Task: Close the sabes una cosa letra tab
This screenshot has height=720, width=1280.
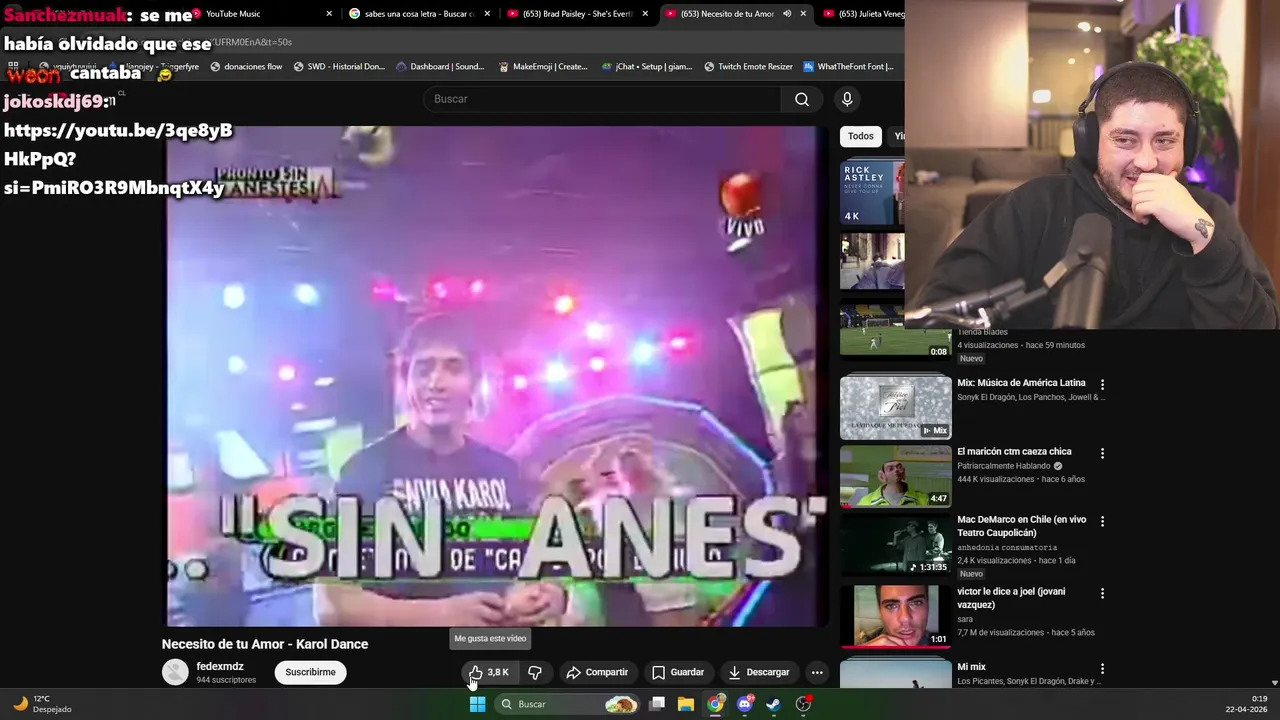Action: coord(487,14)
